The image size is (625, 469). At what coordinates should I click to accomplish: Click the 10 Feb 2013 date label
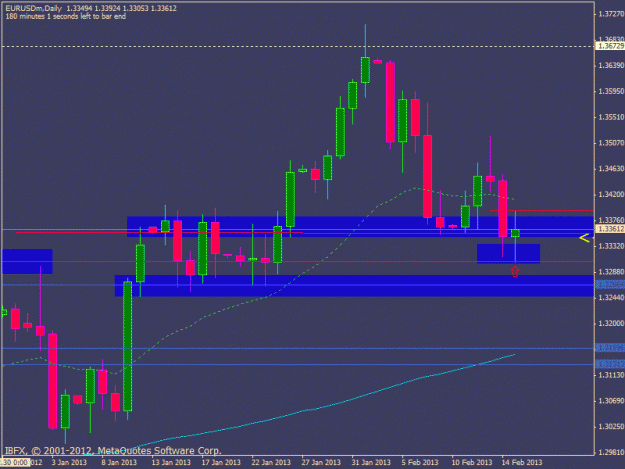[472, 463]
